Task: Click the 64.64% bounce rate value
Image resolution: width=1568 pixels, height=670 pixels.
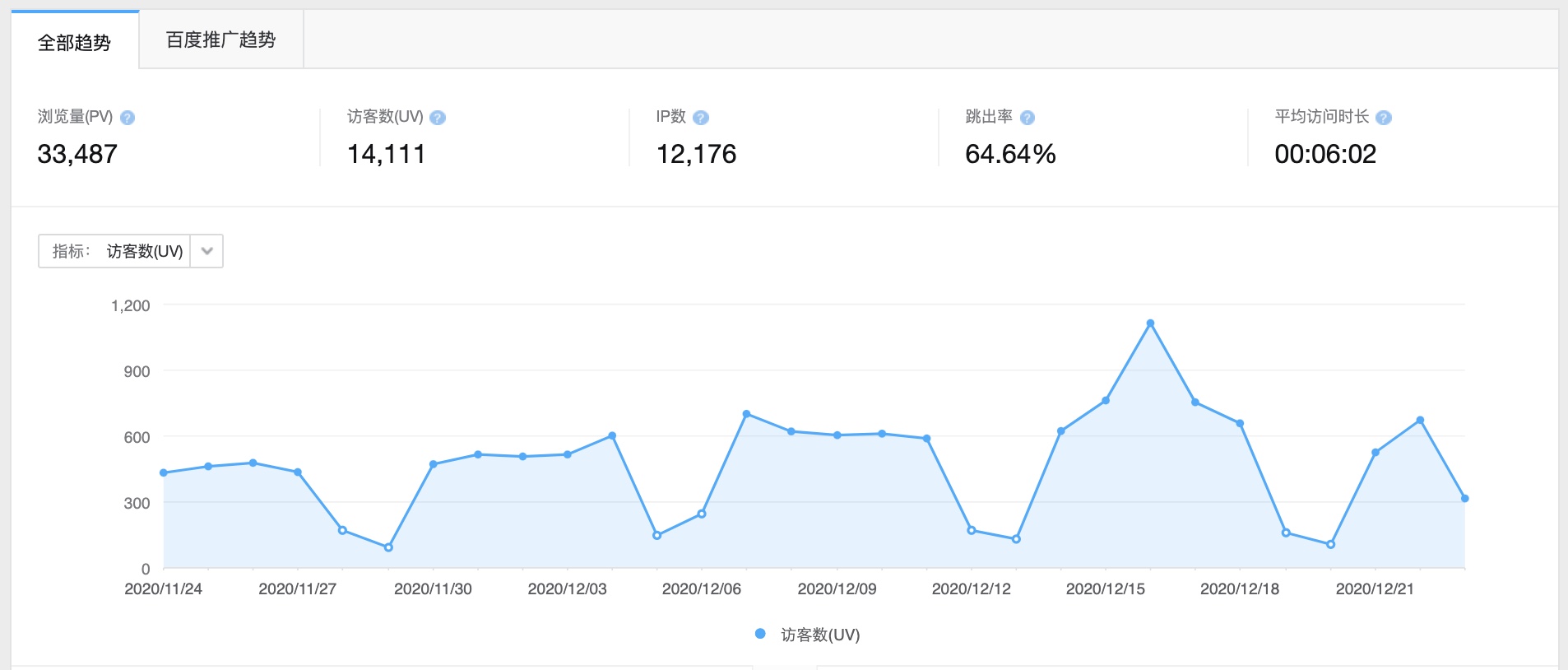Action: (x=1010, y=154)
